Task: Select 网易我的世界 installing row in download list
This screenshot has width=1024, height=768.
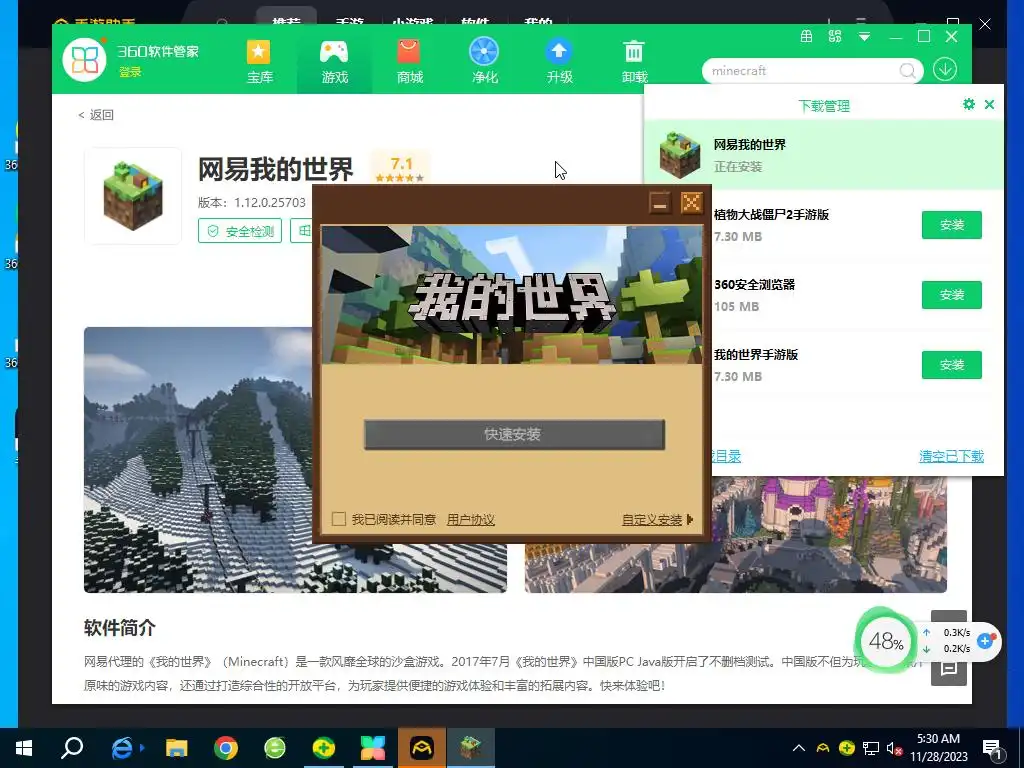Action: 824,155
